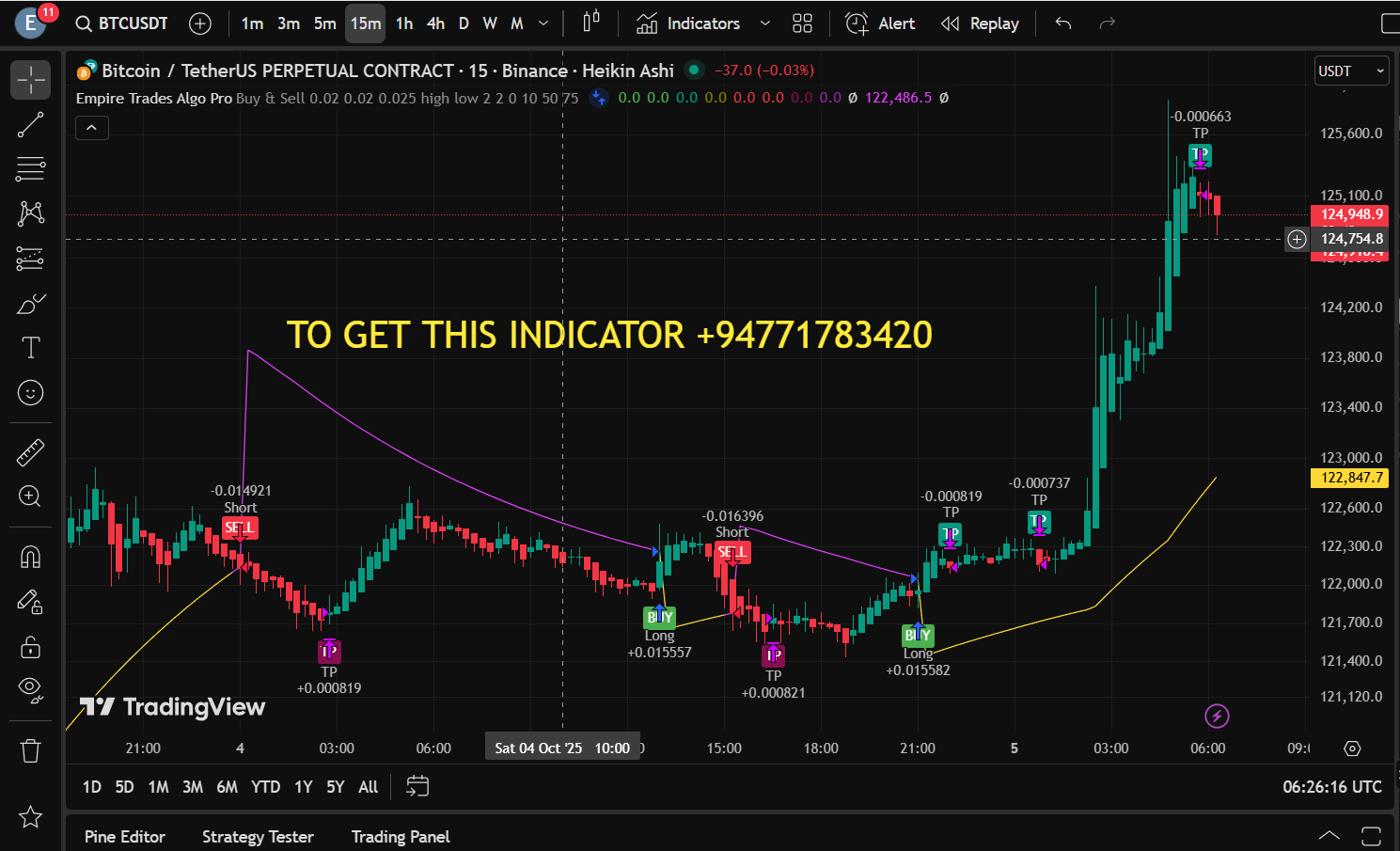Expand favorite indicators dropdown arrow
The image size is (1400, 851).
coord(765,24)
